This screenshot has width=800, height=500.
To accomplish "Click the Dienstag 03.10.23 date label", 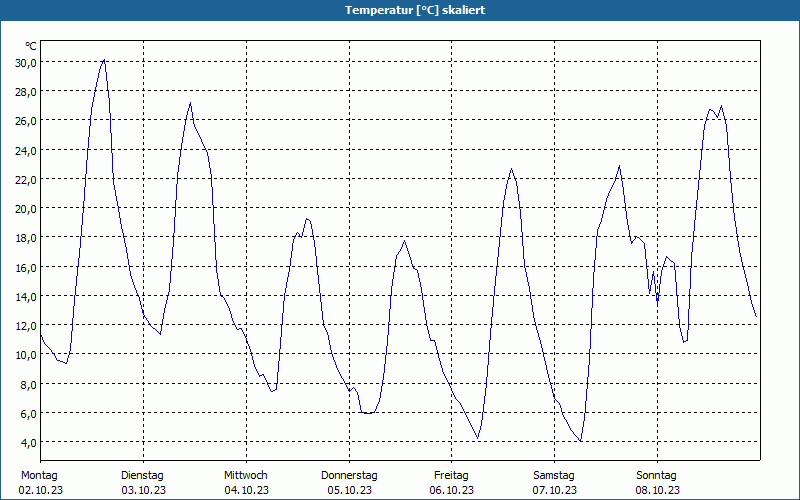I will point(143,483).
